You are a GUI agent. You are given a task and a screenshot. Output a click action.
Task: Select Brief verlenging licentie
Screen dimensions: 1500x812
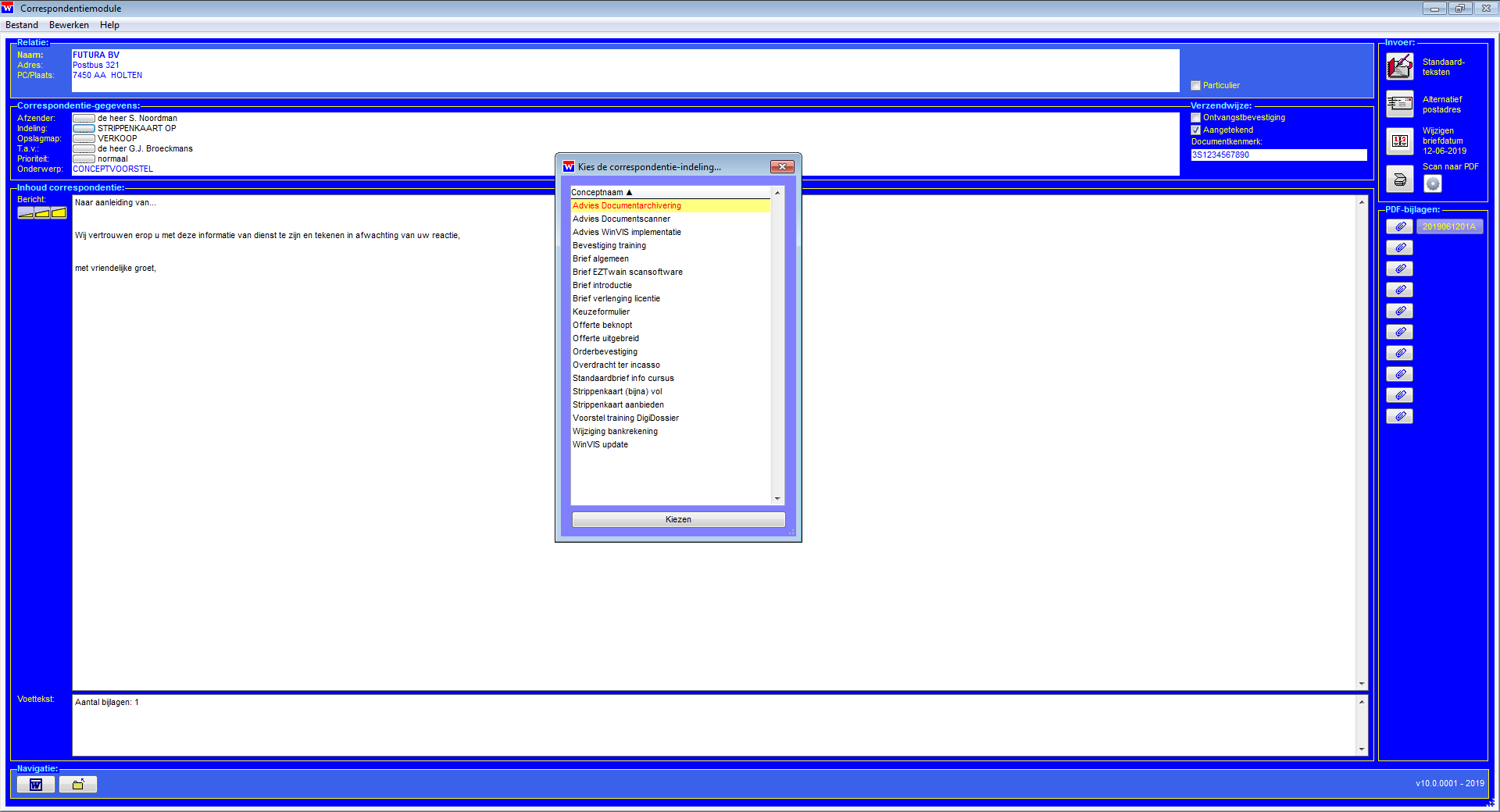click(670, 299)
